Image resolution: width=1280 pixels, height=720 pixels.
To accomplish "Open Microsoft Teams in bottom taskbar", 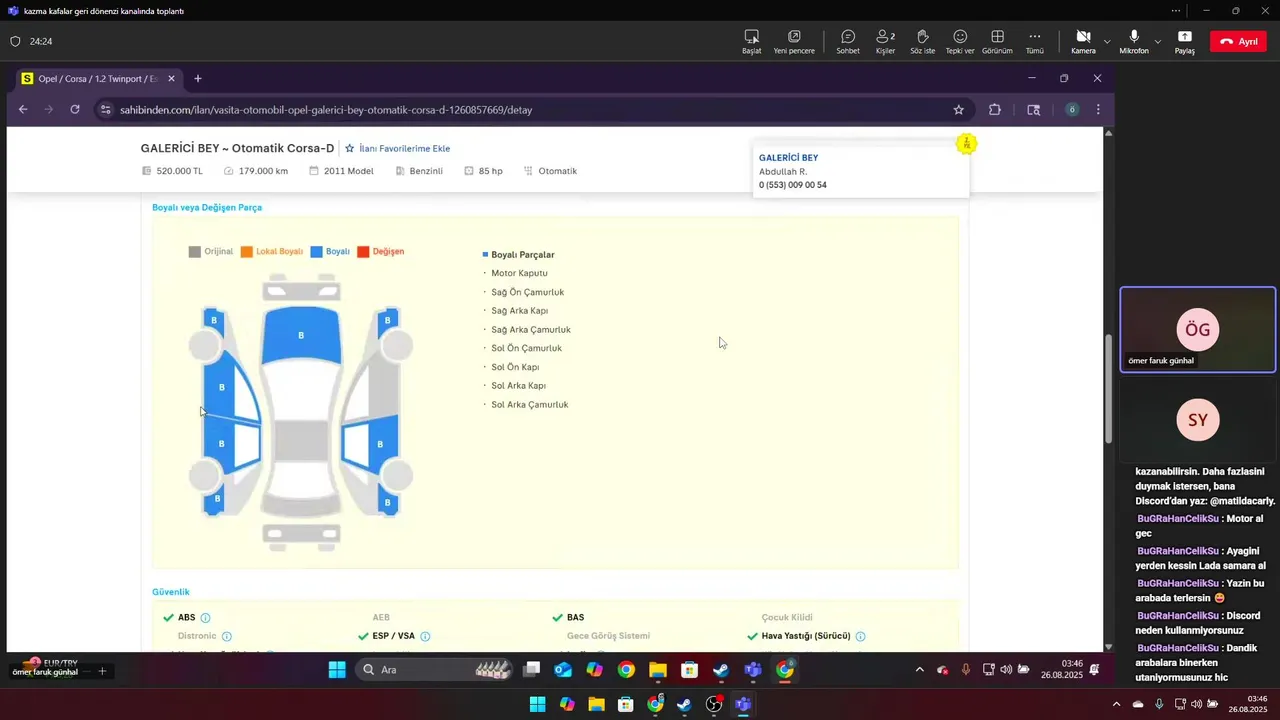I will point(743,705).
